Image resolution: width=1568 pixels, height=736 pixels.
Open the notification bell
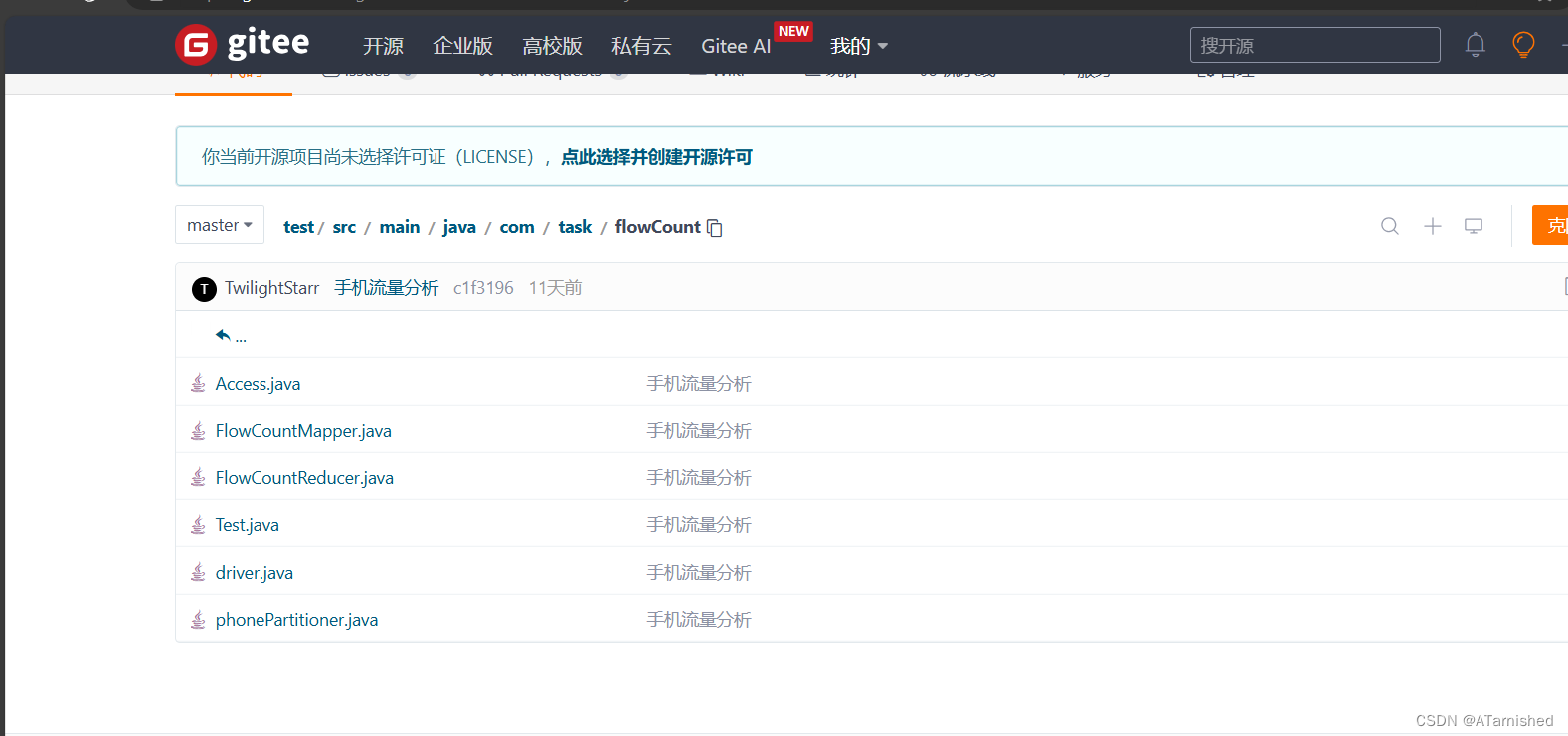(x=1476, y=45)
